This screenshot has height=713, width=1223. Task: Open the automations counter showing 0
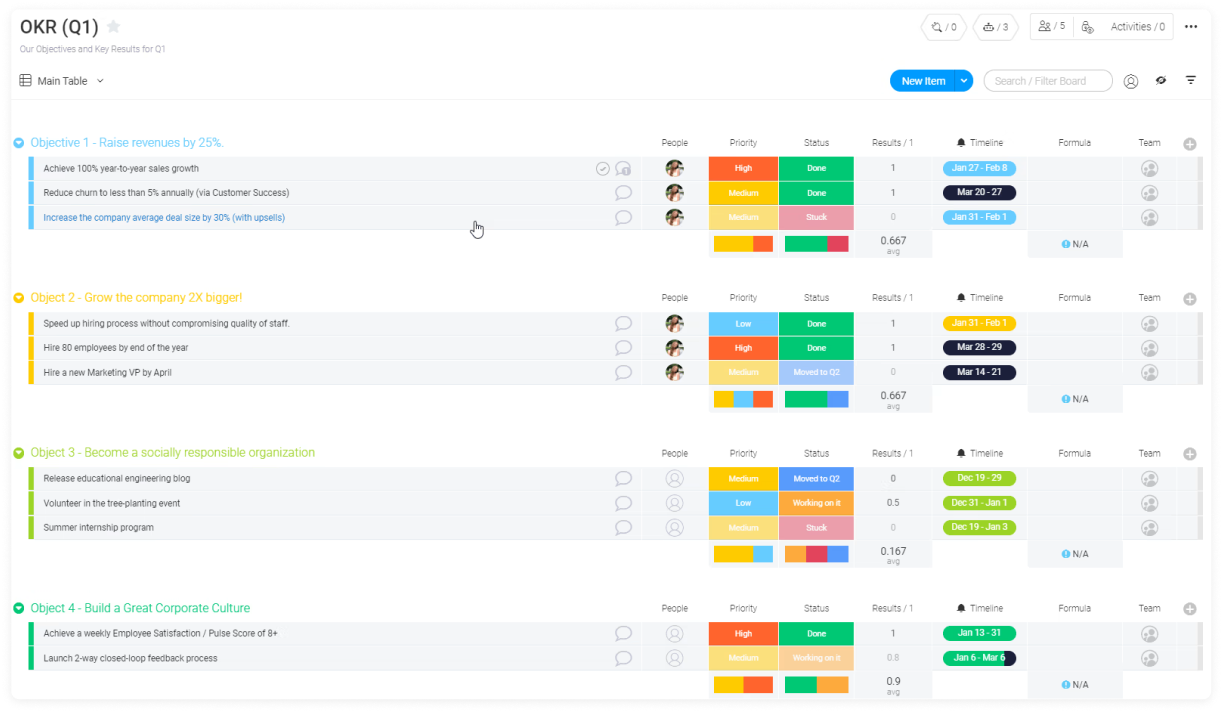pyautogui.click(x=944, y=27)
